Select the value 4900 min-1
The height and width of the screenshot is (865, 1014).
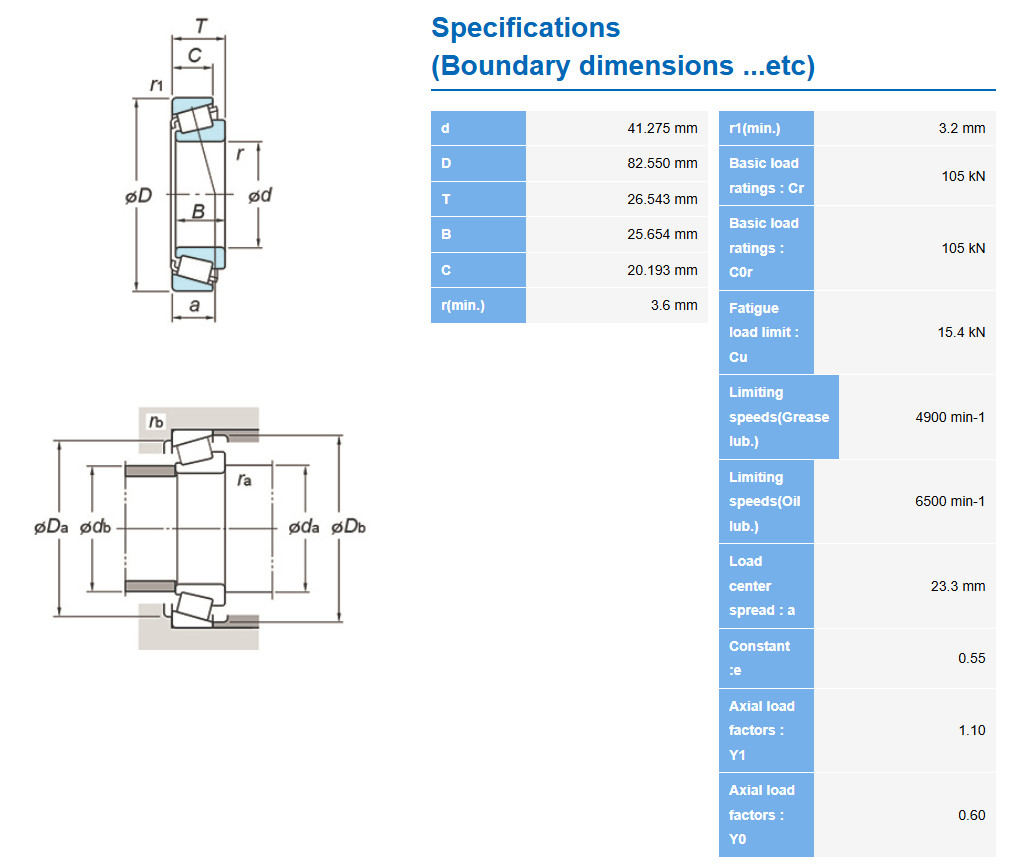pyautogui.click(x=950, y=417)
